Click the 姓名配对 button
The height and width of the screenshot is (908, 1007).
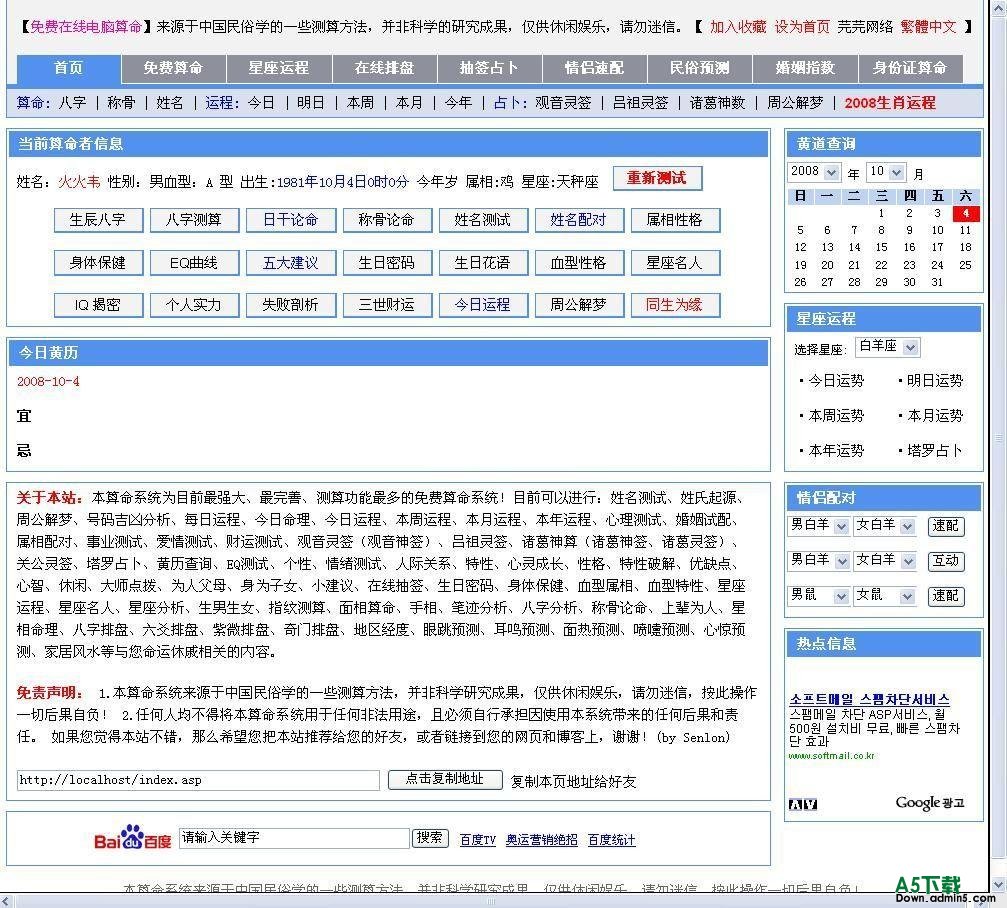pyautogui.click(x=579, y=220)
